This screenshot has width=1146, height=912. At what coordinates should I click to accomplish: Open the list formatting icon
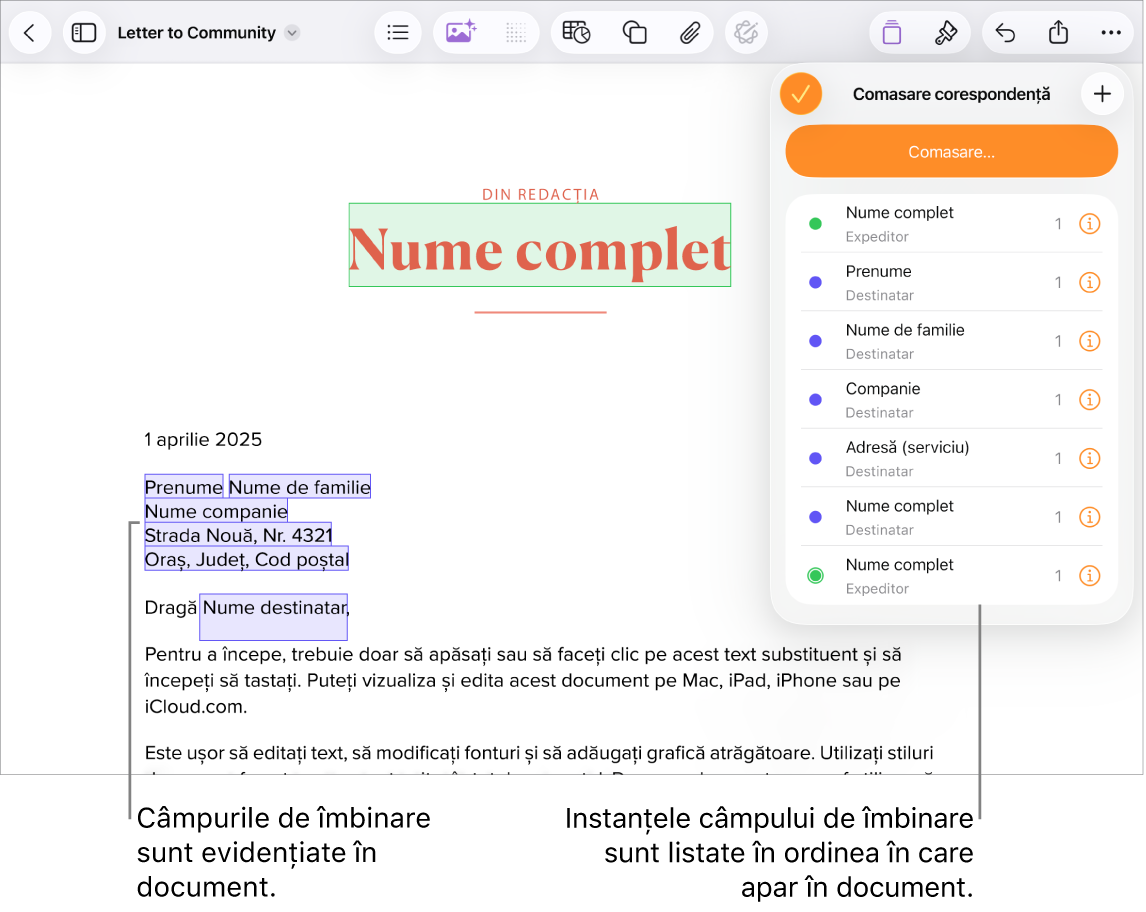398,33
